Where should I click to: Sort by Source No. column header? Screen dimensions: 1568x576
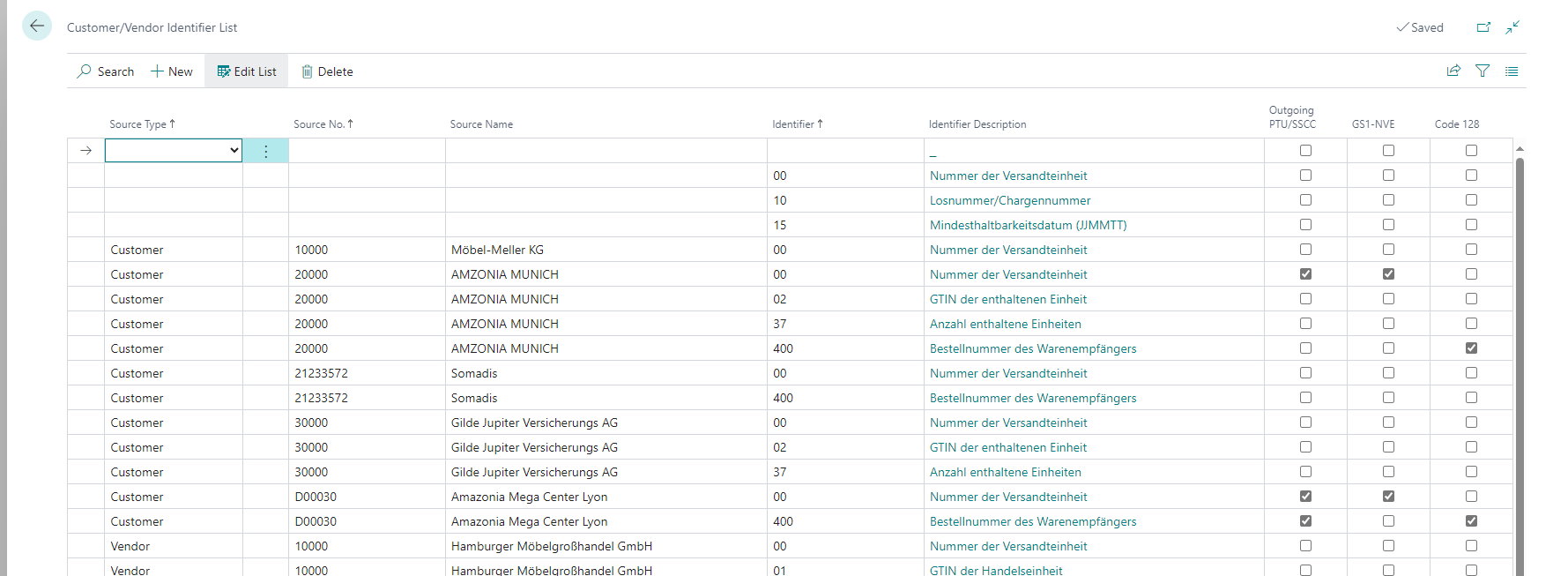323,124
